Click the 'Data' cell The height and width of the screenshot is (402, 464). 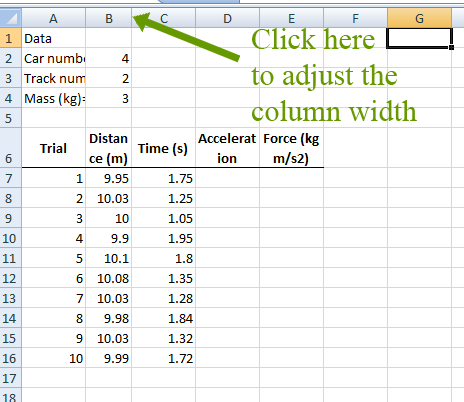[x=54, y=38]
